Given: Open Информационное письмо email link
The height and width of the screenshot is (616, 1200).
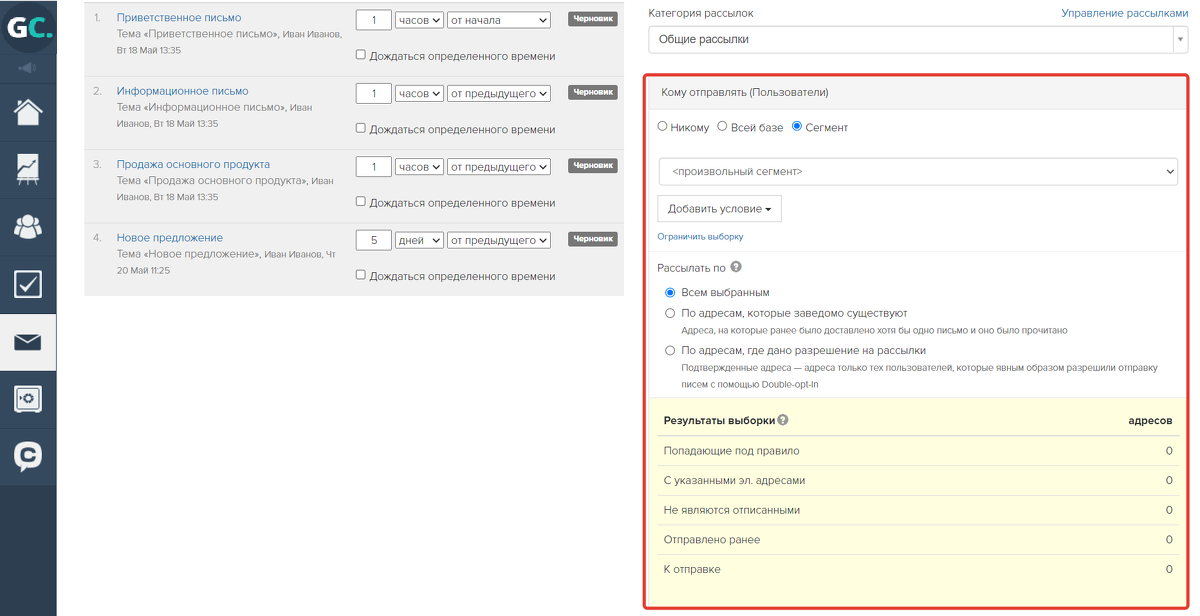Looking at the screenshot, I should point(183,91).
